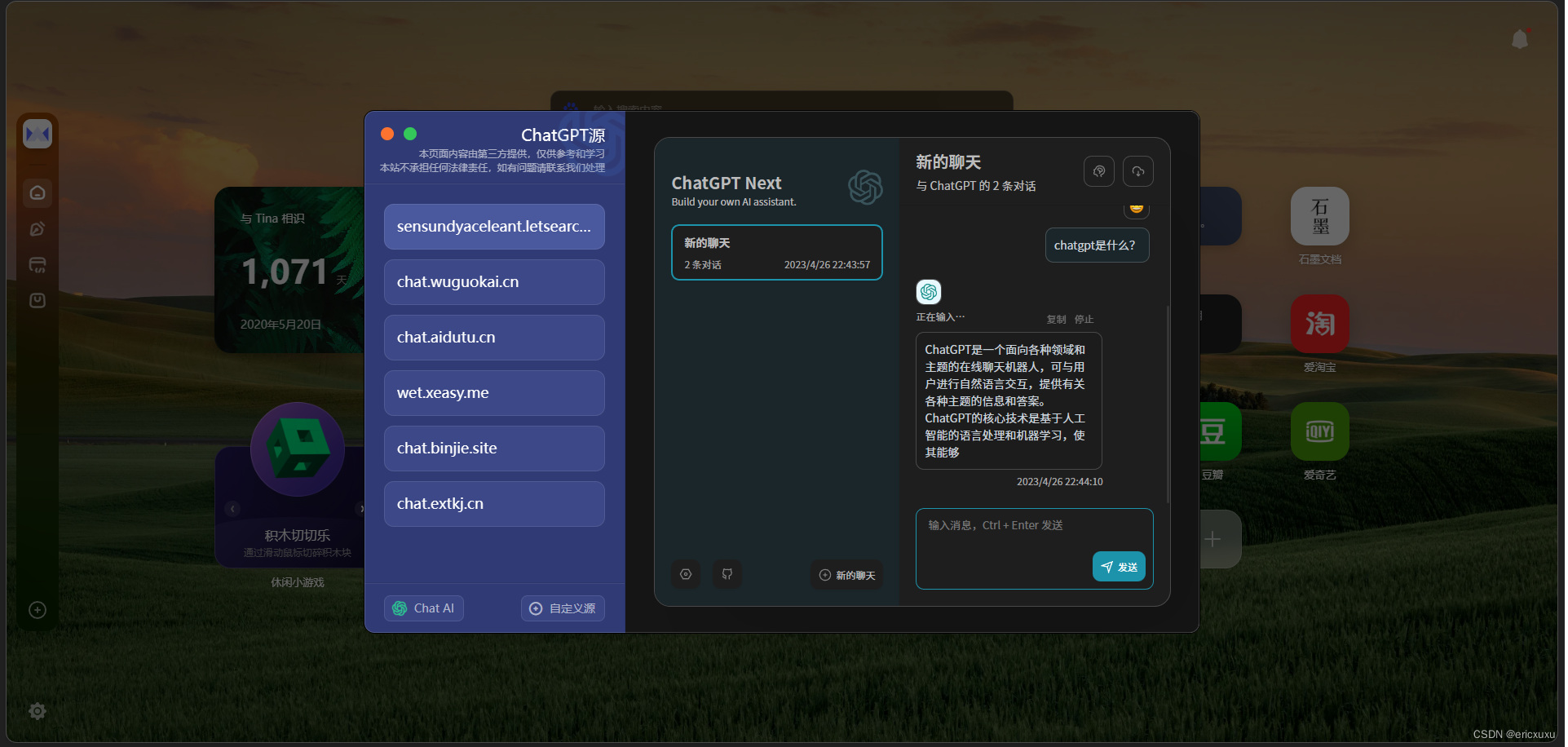
Task: Open the settings gear at bottom left
Action: pos(38,711)
